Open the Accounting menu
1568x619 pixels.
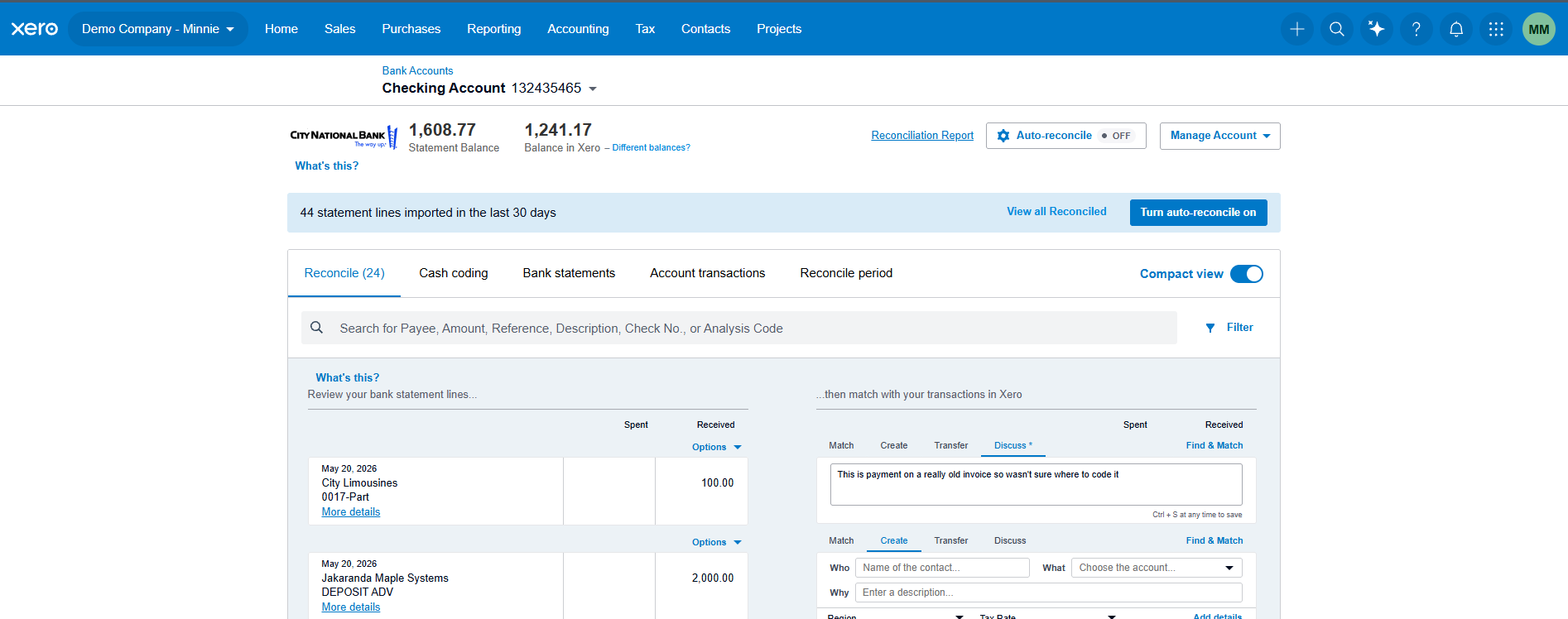coord(578,29)
